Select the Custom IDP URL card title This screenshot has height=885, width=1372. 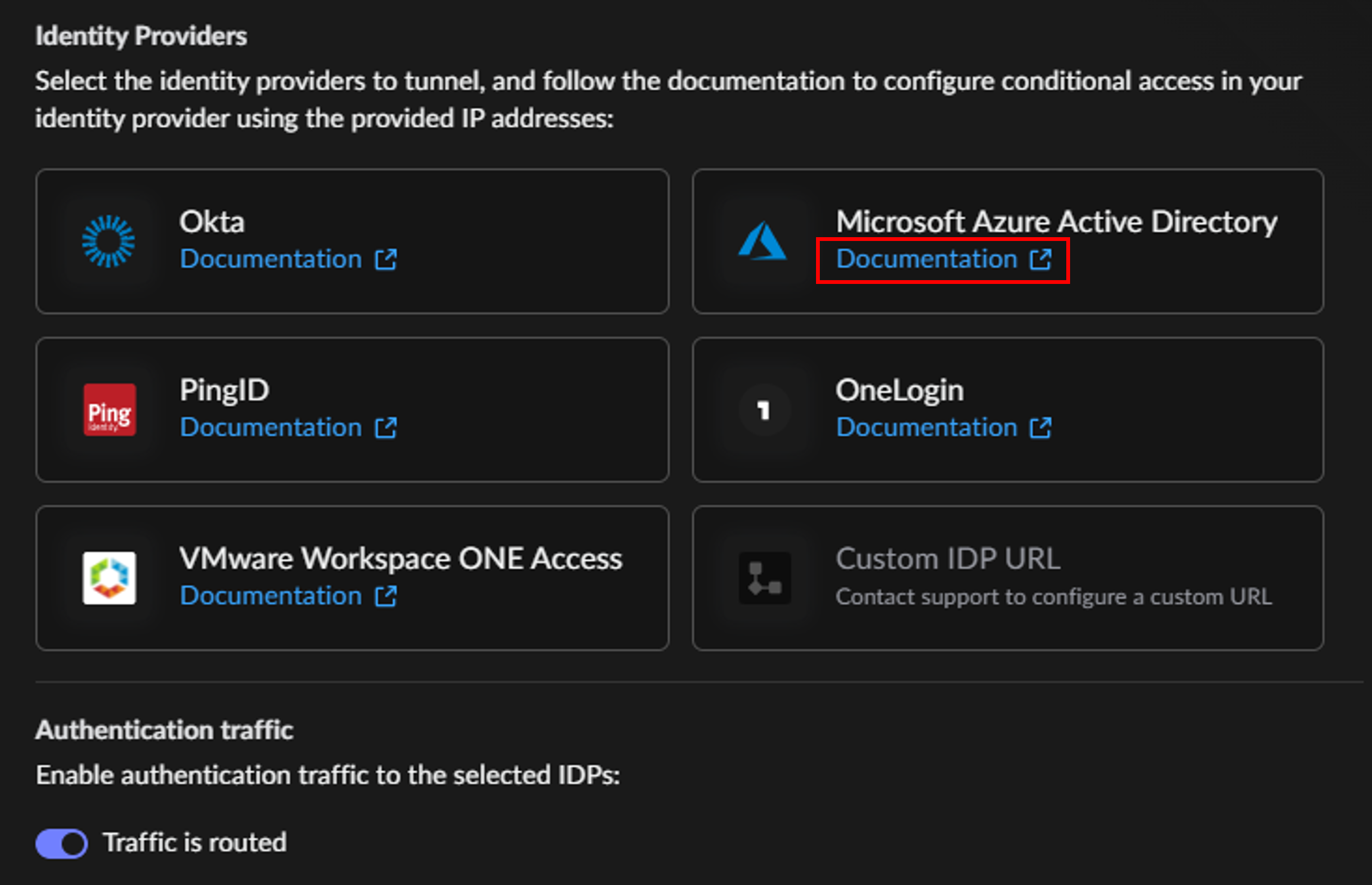click(x=947, y=559)
